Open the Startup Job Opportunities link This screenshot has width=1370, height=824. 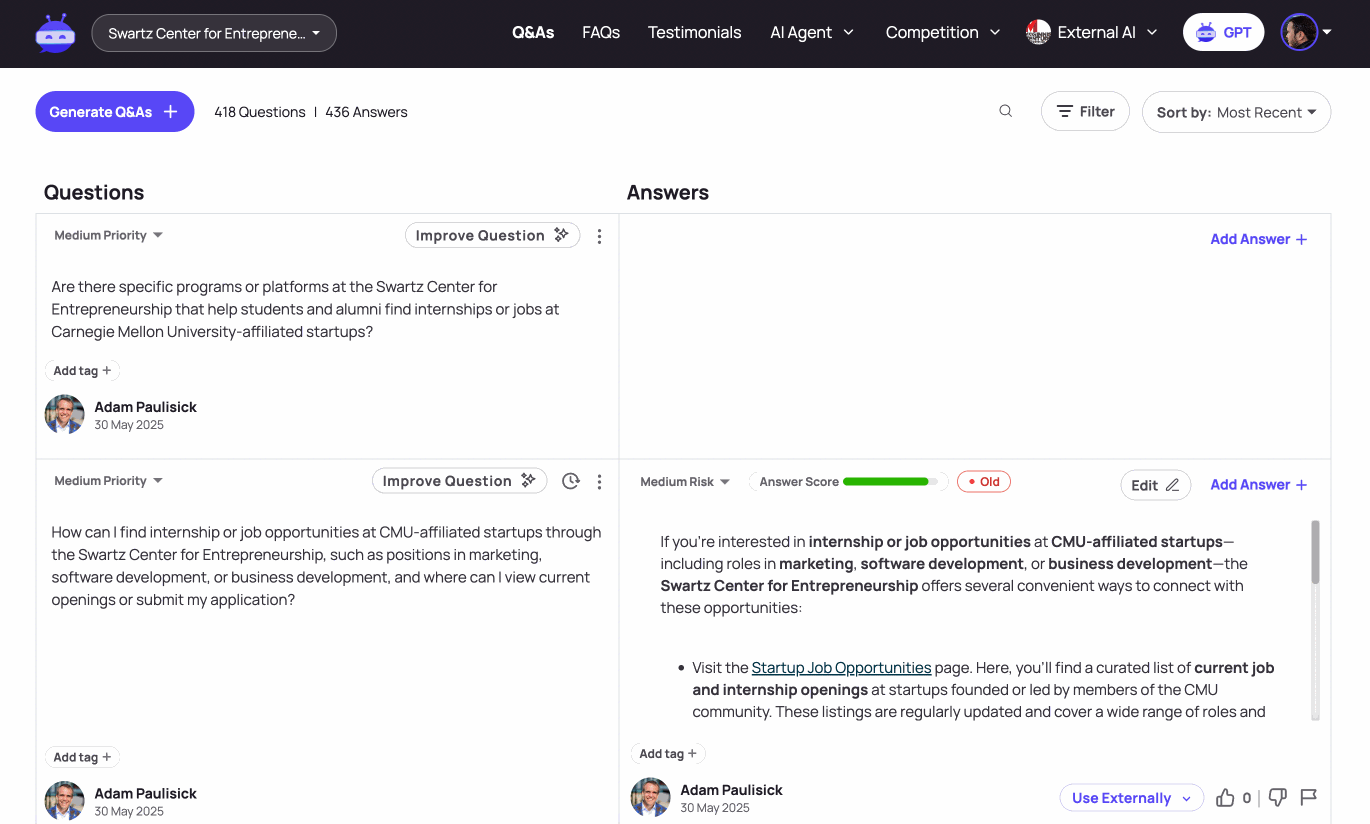coord(841,667)
